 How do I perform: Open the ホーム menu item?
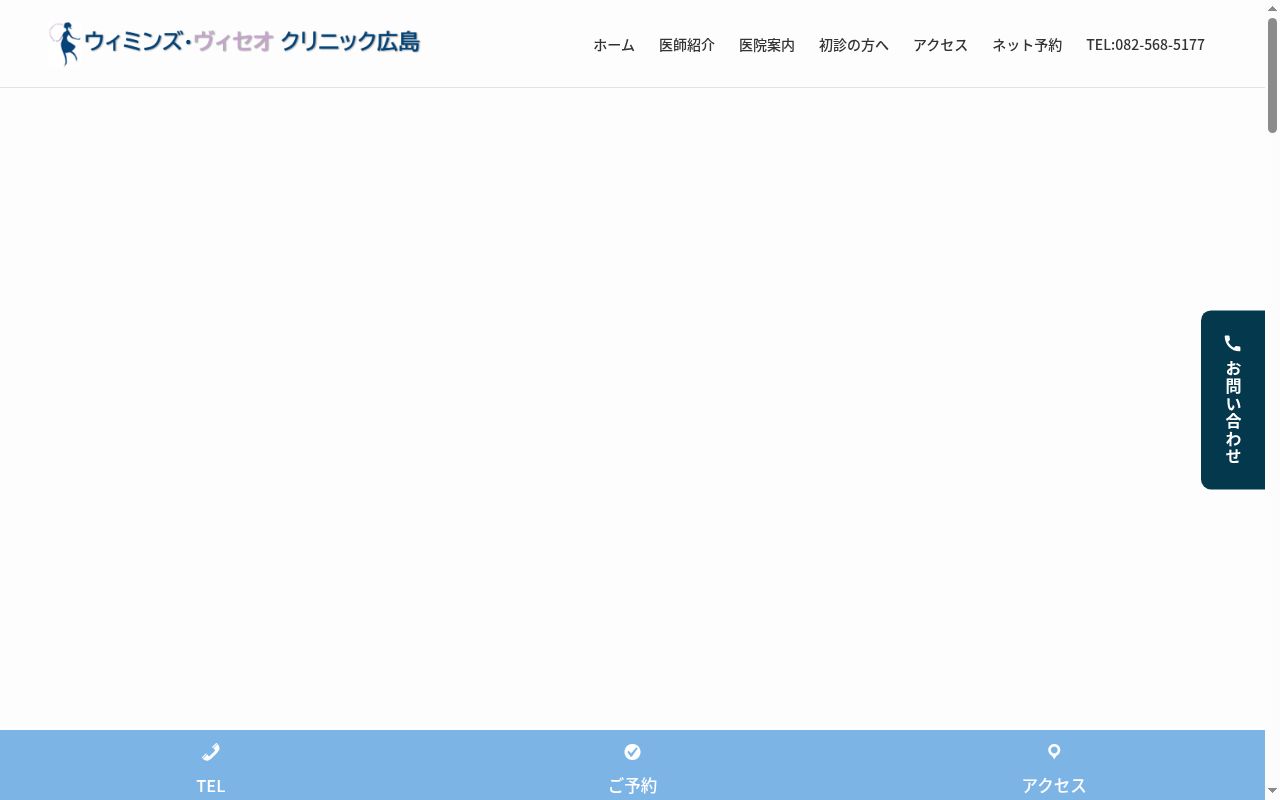(x=614, y=45)
